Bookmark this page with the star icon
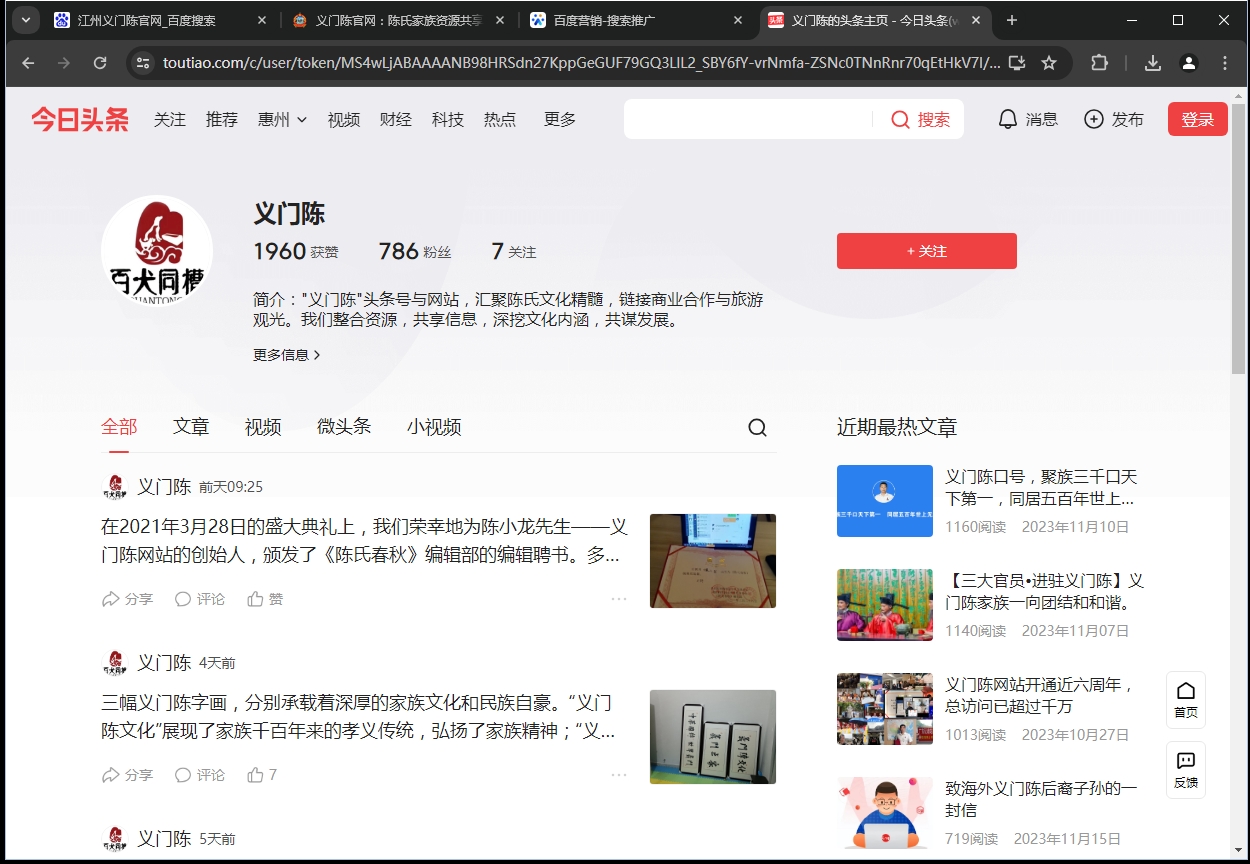This screenshot has width=1250, height=864. 1049,63
